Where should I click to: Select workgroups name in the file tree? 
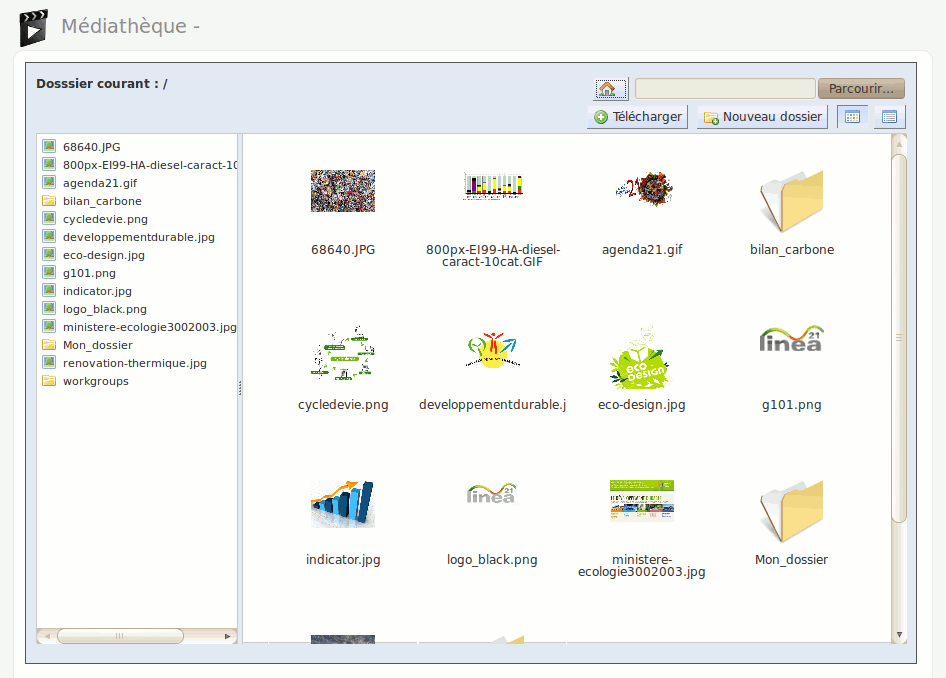[96, 381]
